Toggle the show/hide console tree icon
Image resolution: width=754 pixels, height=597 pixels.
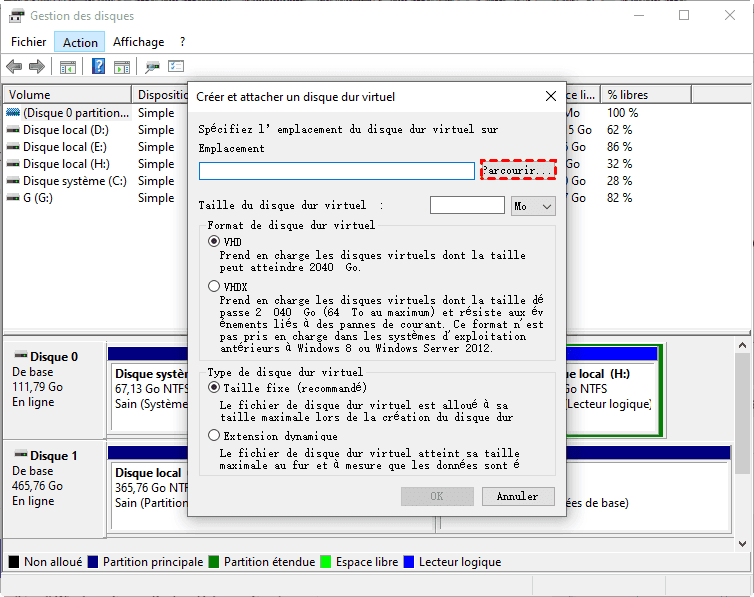coord(68,67)
